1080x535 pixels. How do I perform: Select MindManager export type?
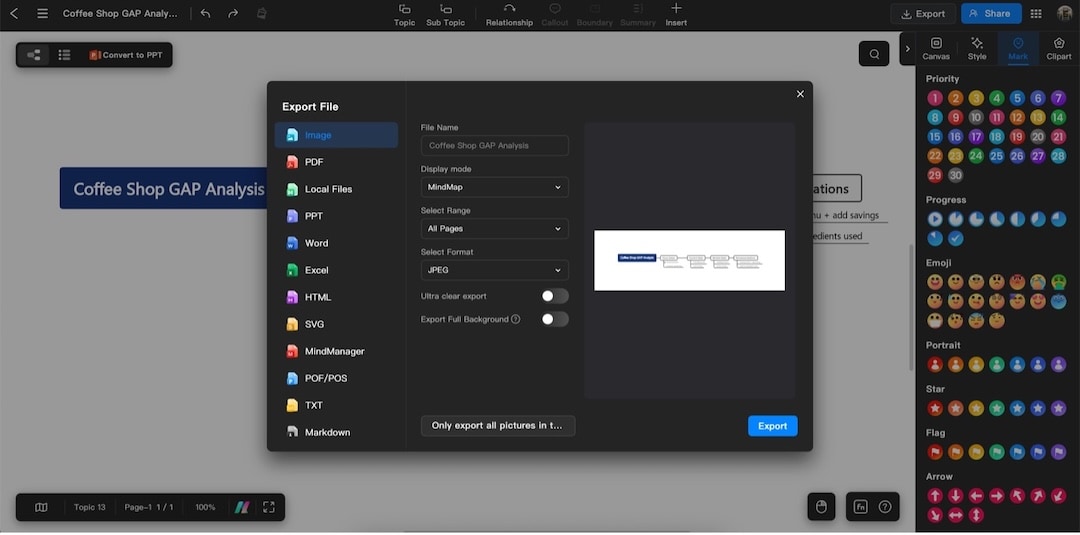[336, 351]
